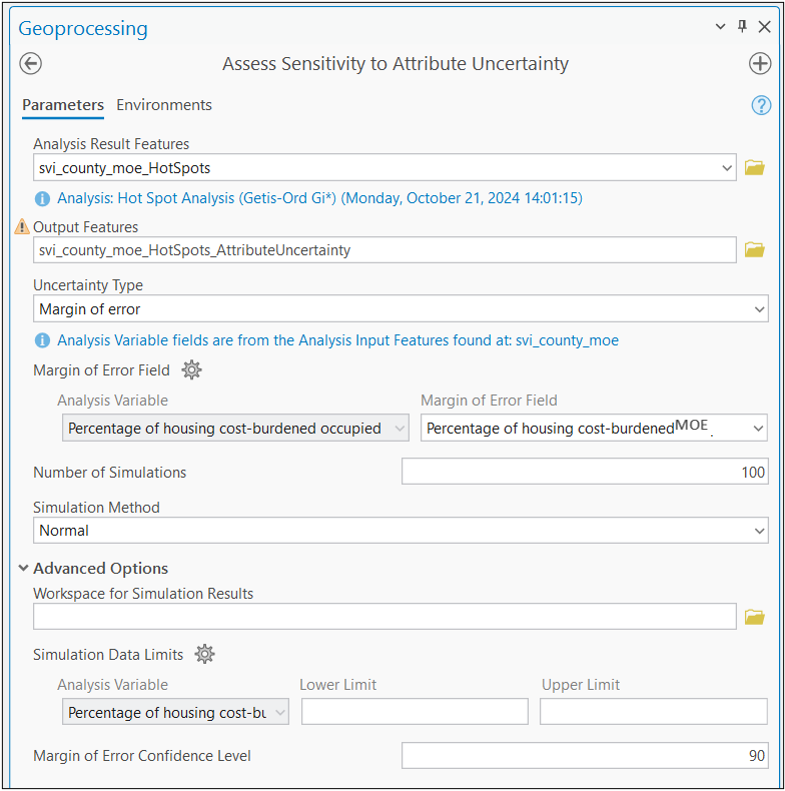
Task: Close the Geoprocessing pane
Action: coord(764,27)
